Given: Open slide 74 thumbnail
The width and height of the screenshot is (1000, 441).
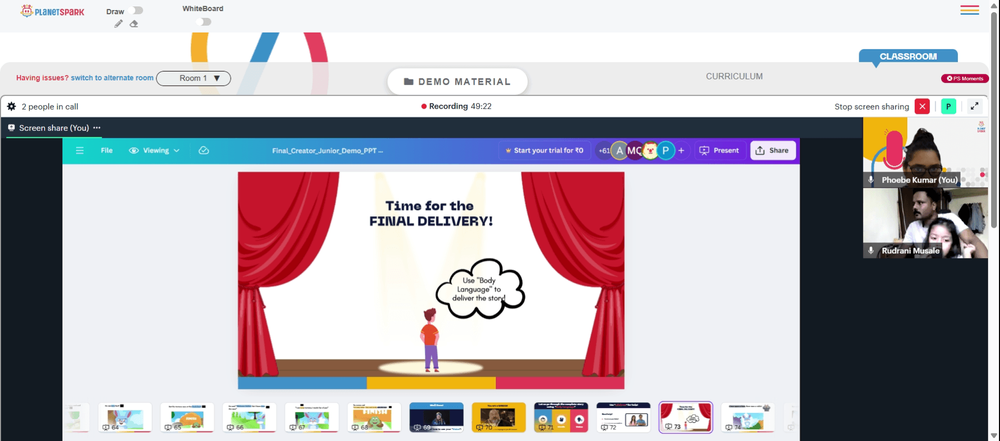Looking at the screenshot, I should pyautogui.click(x=747, y=417).
